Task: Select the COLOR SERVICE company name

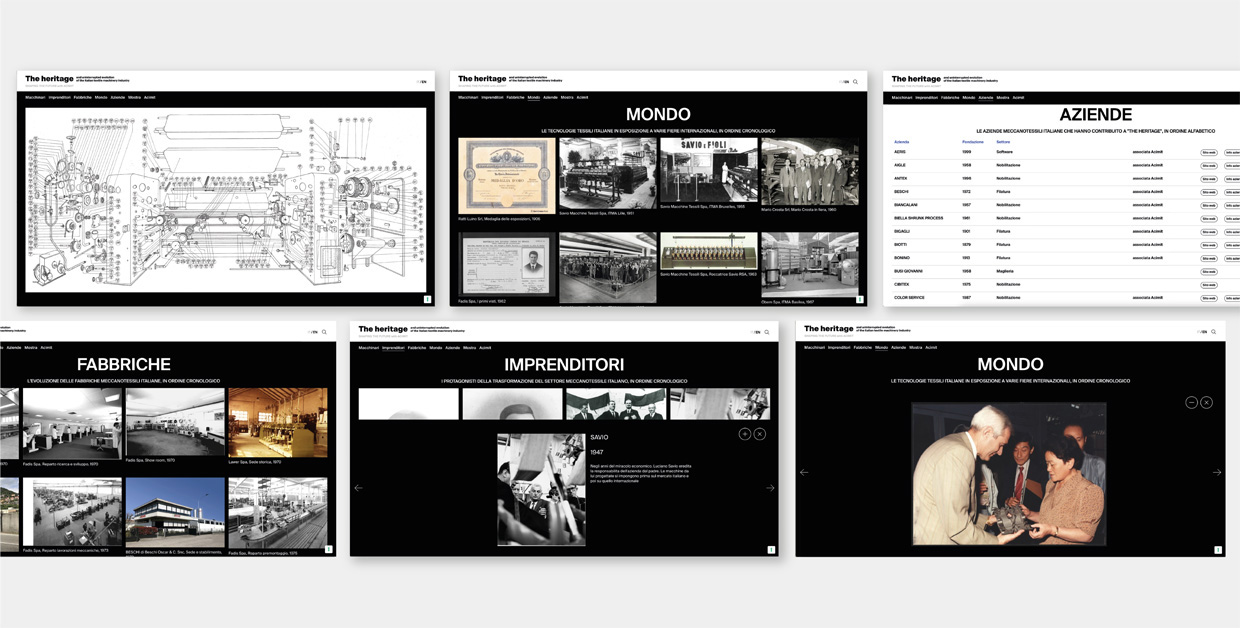Action: 909,297
